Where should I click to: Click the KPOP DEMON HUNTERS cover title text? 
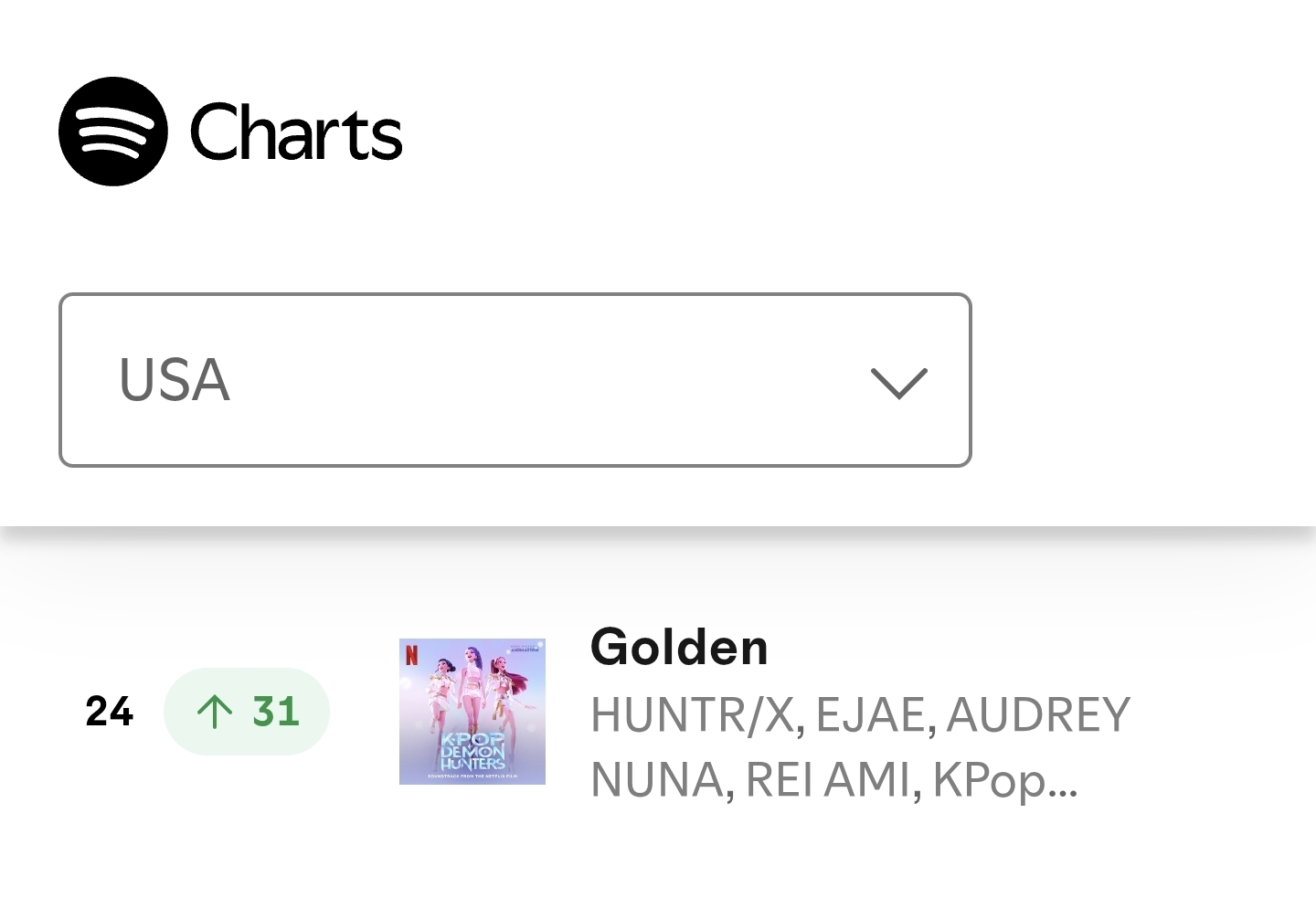(472, 750)
